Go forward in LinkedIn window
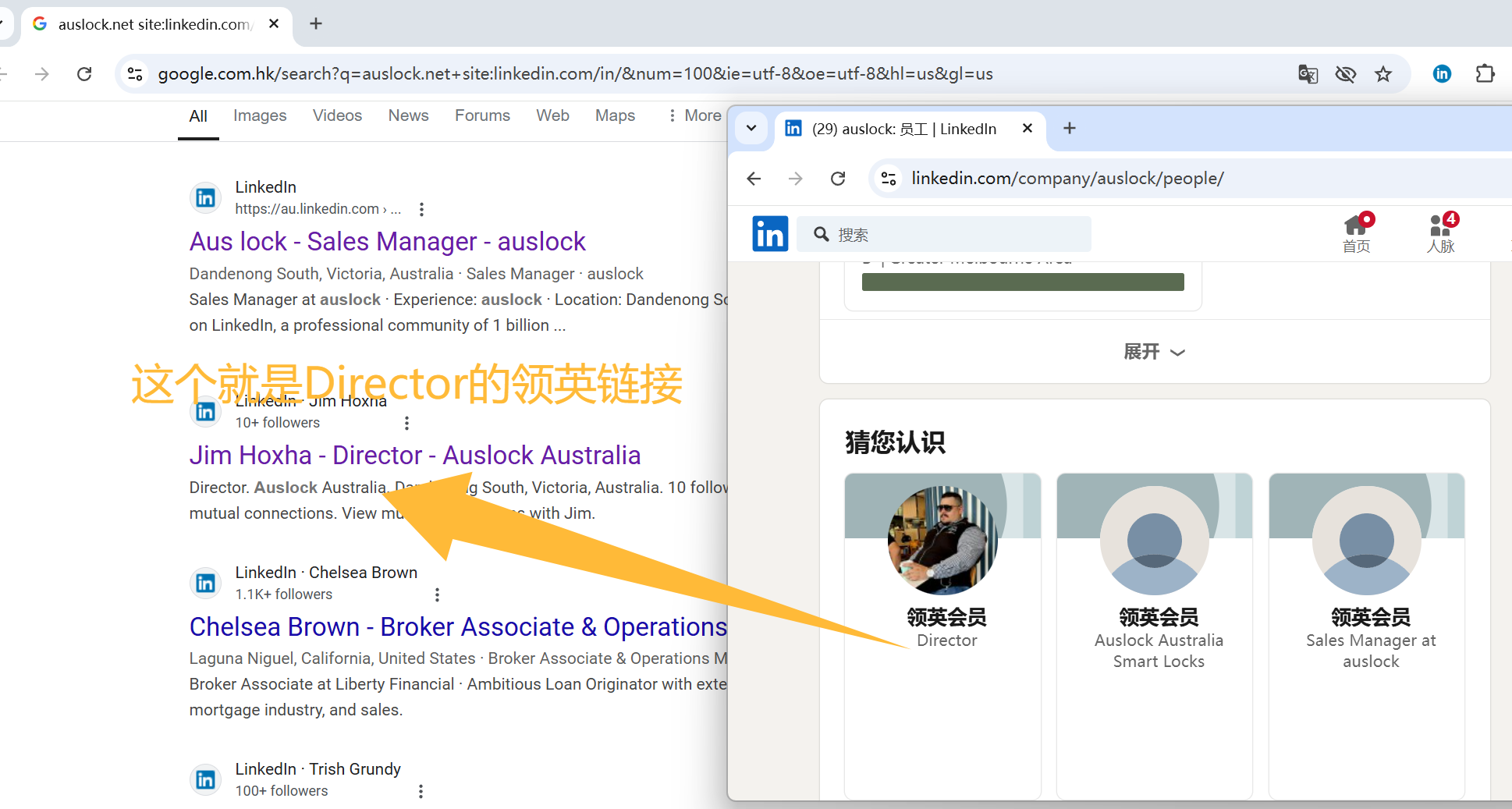 (796, 179)
